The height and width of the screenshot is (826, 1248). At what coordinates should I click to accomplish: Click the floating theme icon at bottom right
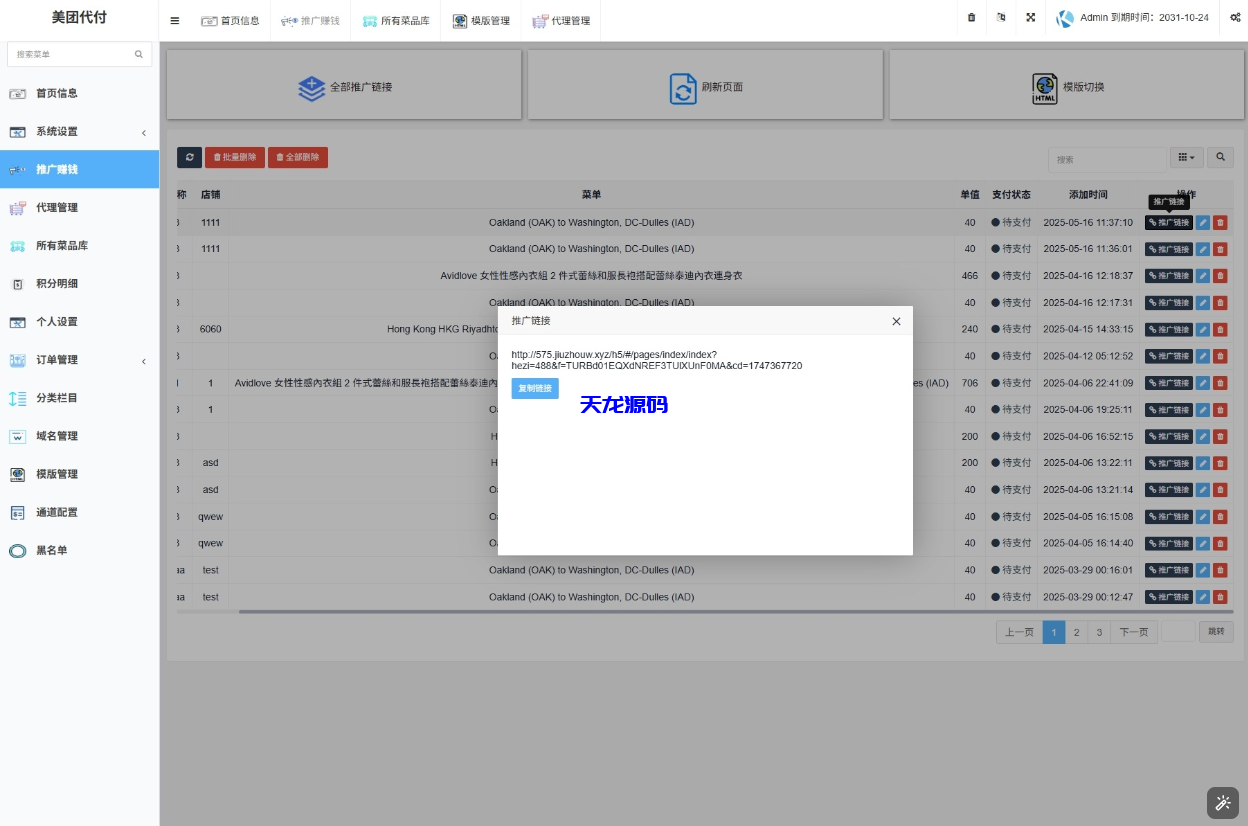click(1222, 802)
